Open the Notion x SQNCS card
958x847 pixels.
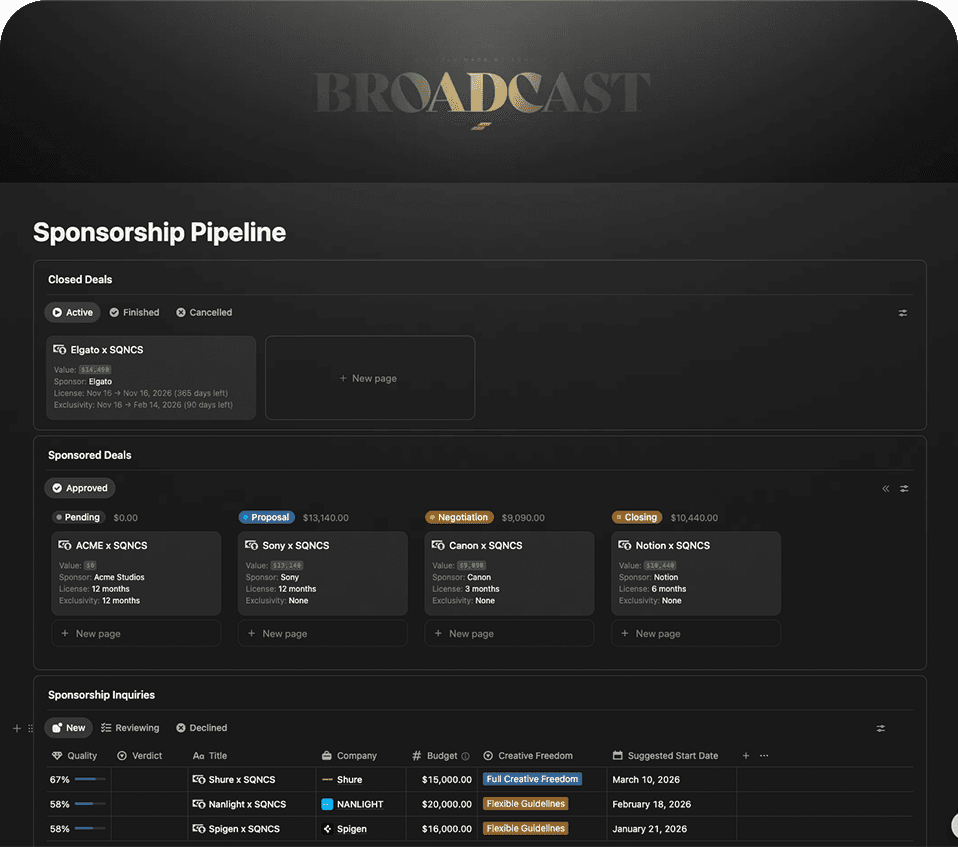point(696,573)
